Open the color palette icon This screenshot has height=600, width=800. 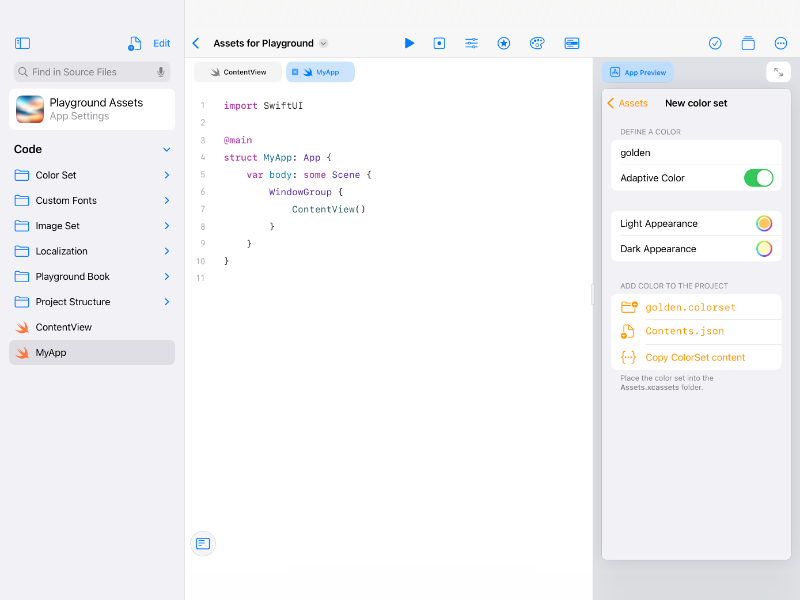(x=537, y=43)
